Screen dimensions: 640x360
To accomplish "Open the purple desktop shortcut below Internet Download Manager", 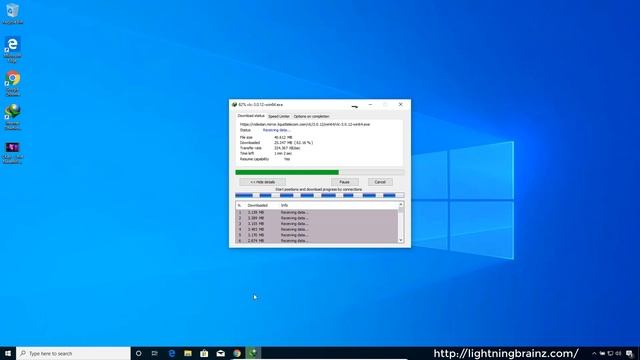I will (x=12, y=152).
